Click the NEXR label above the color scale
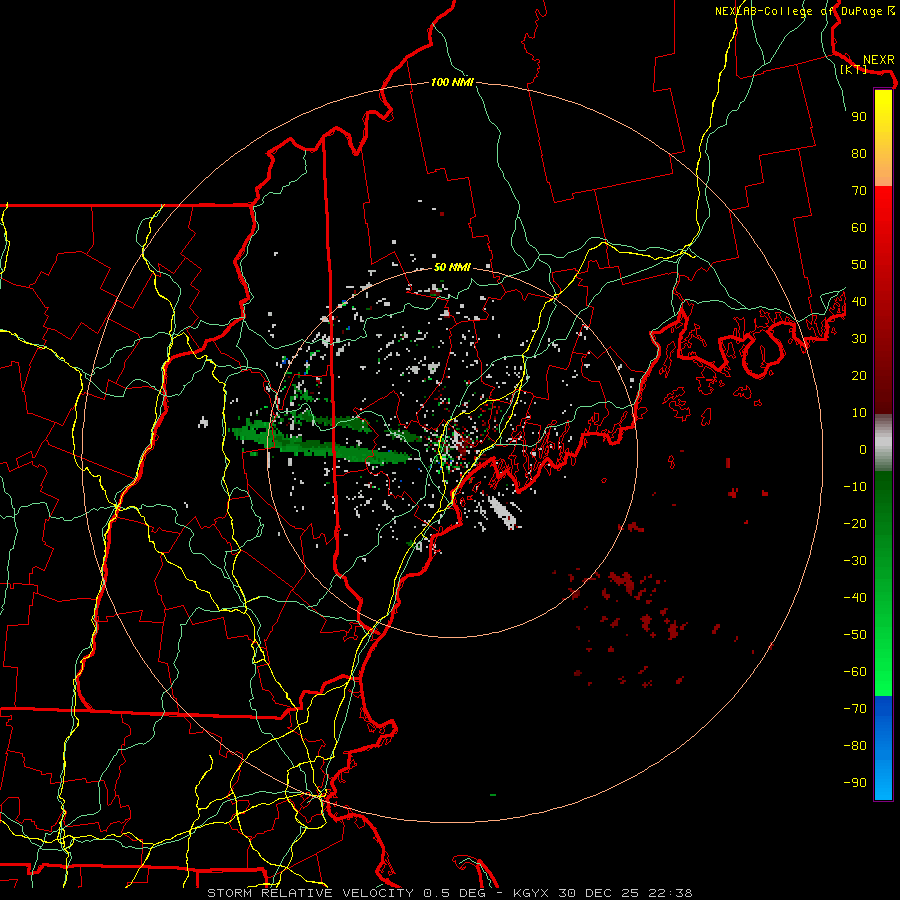The image size is (900, 900). pos(879,60)
